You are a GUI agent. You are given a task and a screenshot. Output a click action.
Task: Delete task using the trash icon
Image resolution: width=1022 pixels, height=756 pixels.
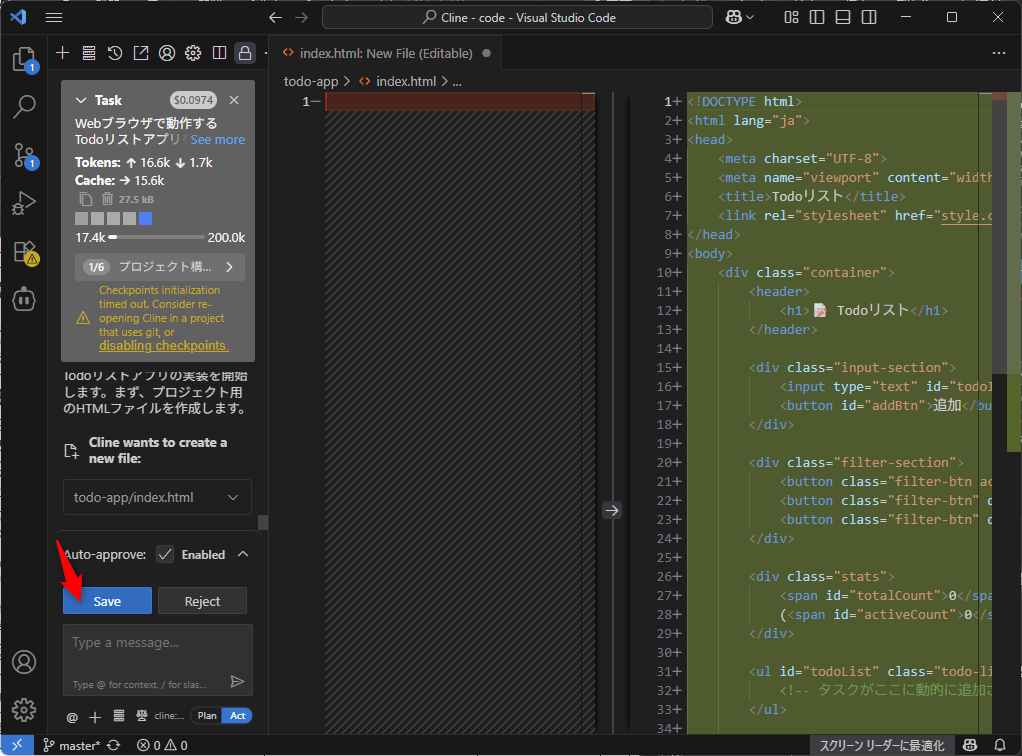[x=107, y=199]
